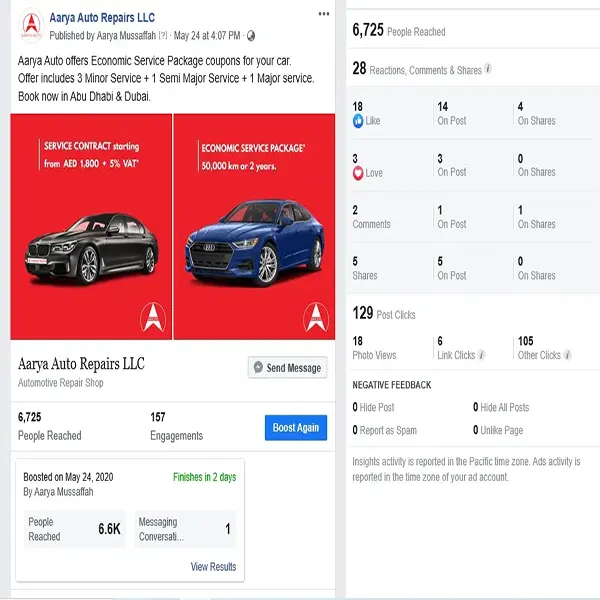Click the 157 Engagements stat

176,426
